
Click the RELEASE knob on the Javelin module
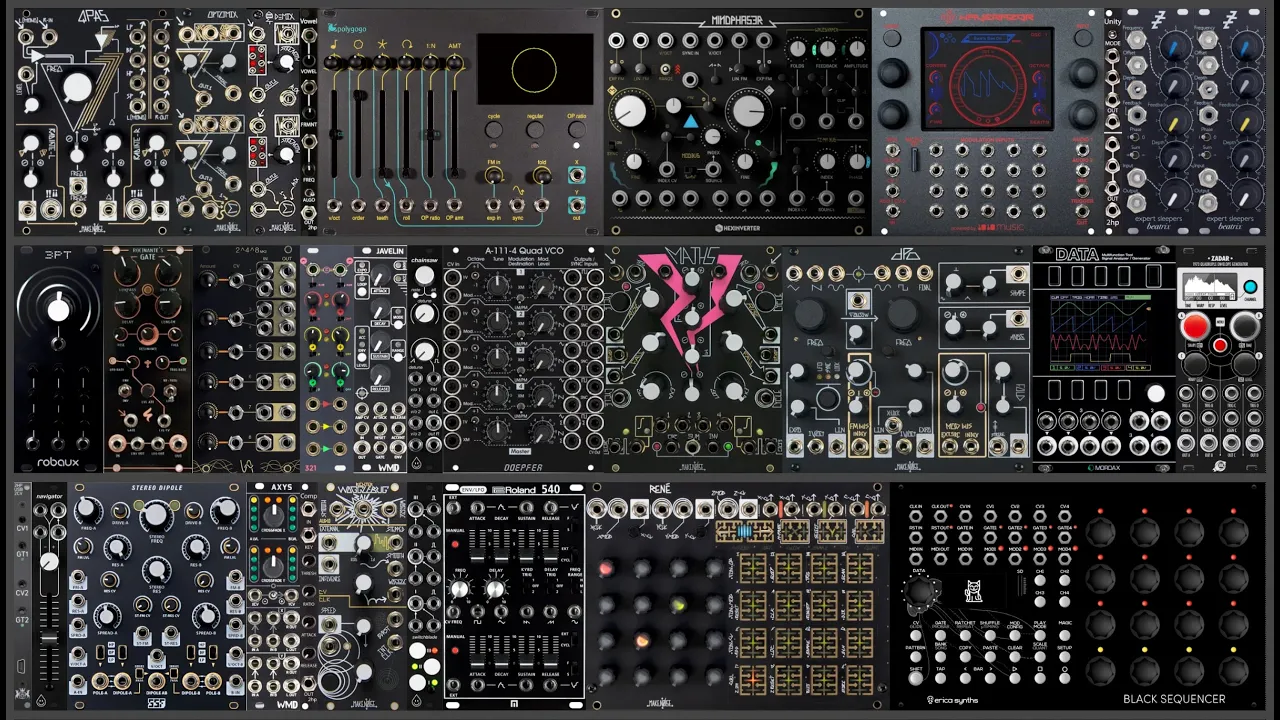point(380,375)
